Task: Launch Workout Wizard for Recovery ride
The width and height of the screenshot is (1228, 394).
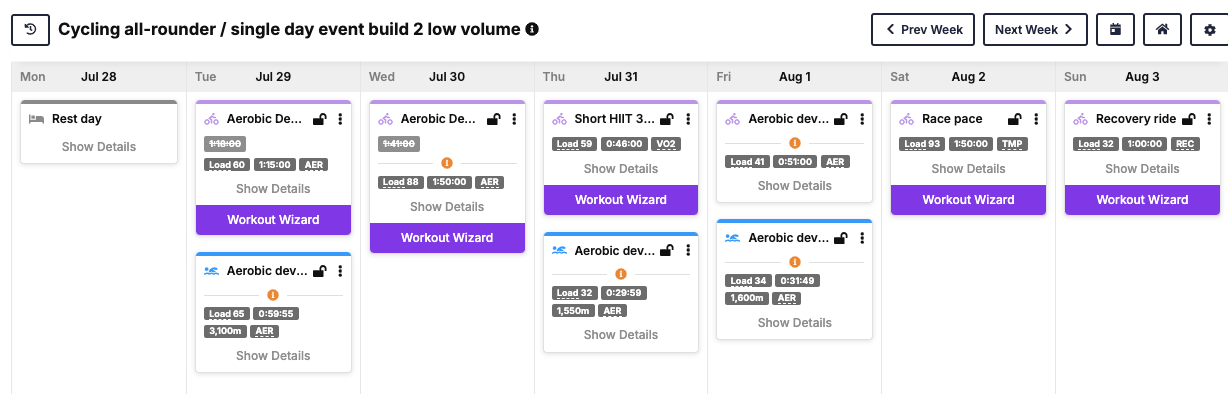Action: coord(1142,200)
